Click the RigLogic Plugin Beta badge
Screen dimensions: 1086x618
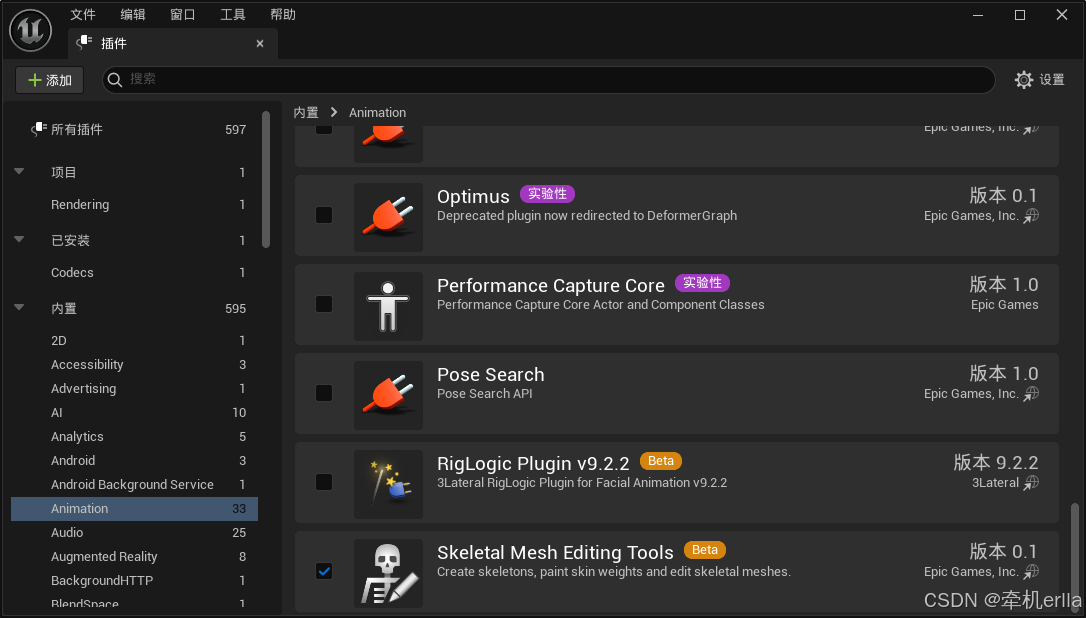(x=661, y=461)
